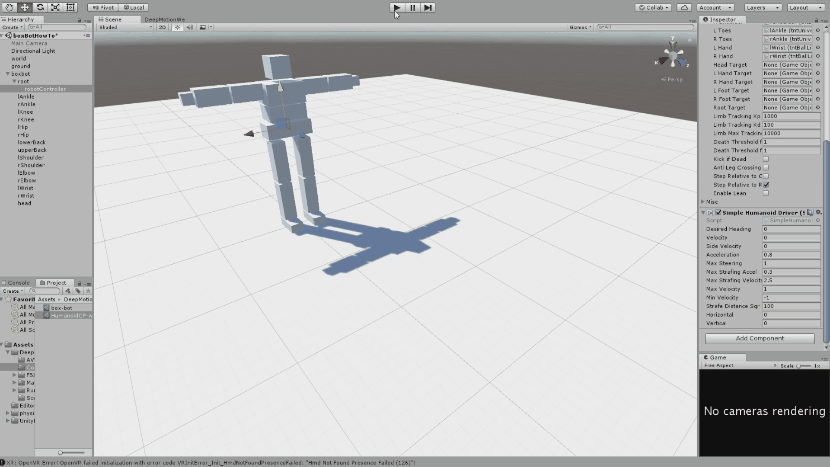This screenshot has width=830, height=467.
Task: Open object picker for L Toes field
Action: (x=818, y=31)
